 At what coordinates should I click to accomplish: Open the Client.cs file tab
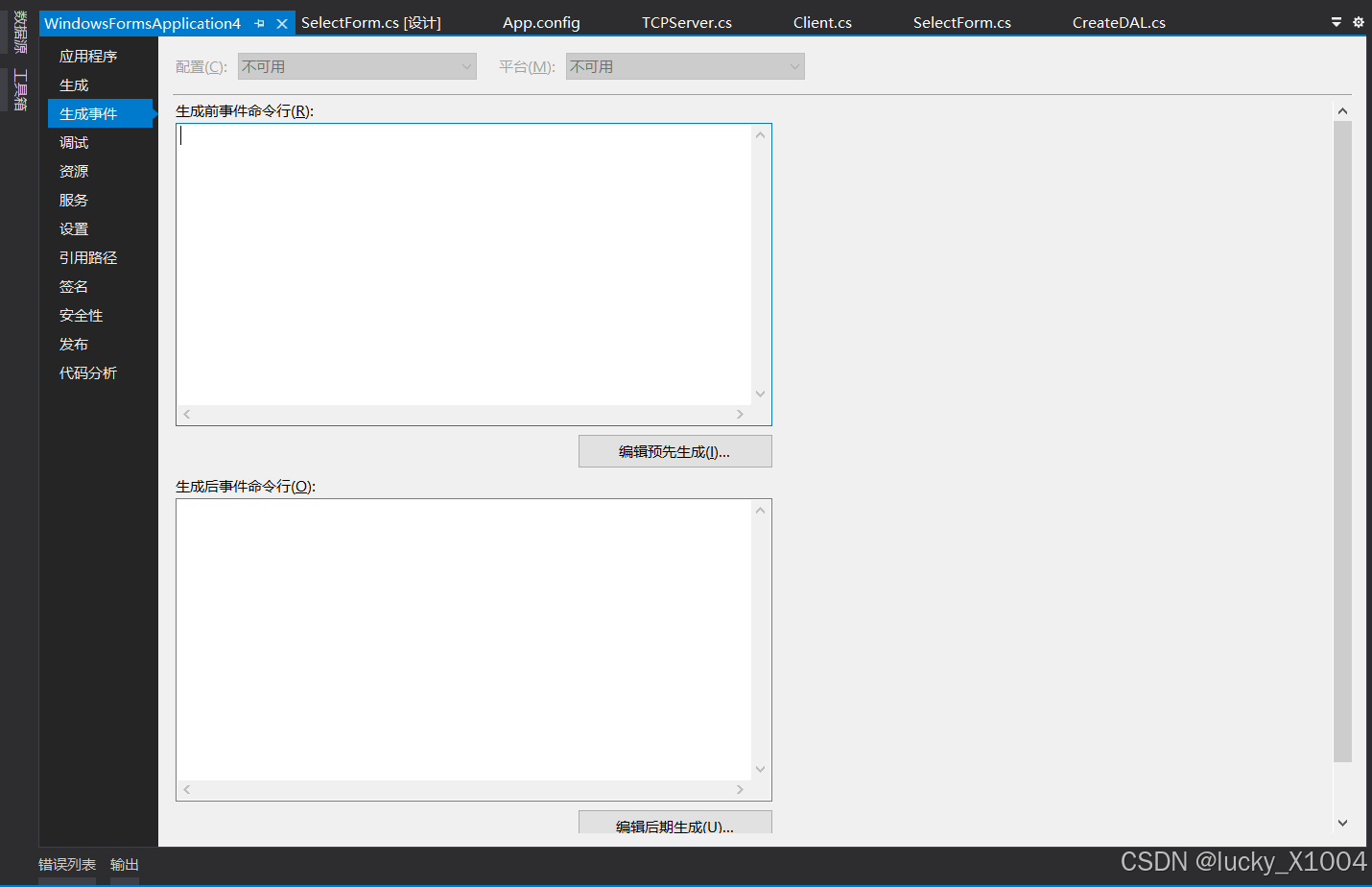[821, 21]
